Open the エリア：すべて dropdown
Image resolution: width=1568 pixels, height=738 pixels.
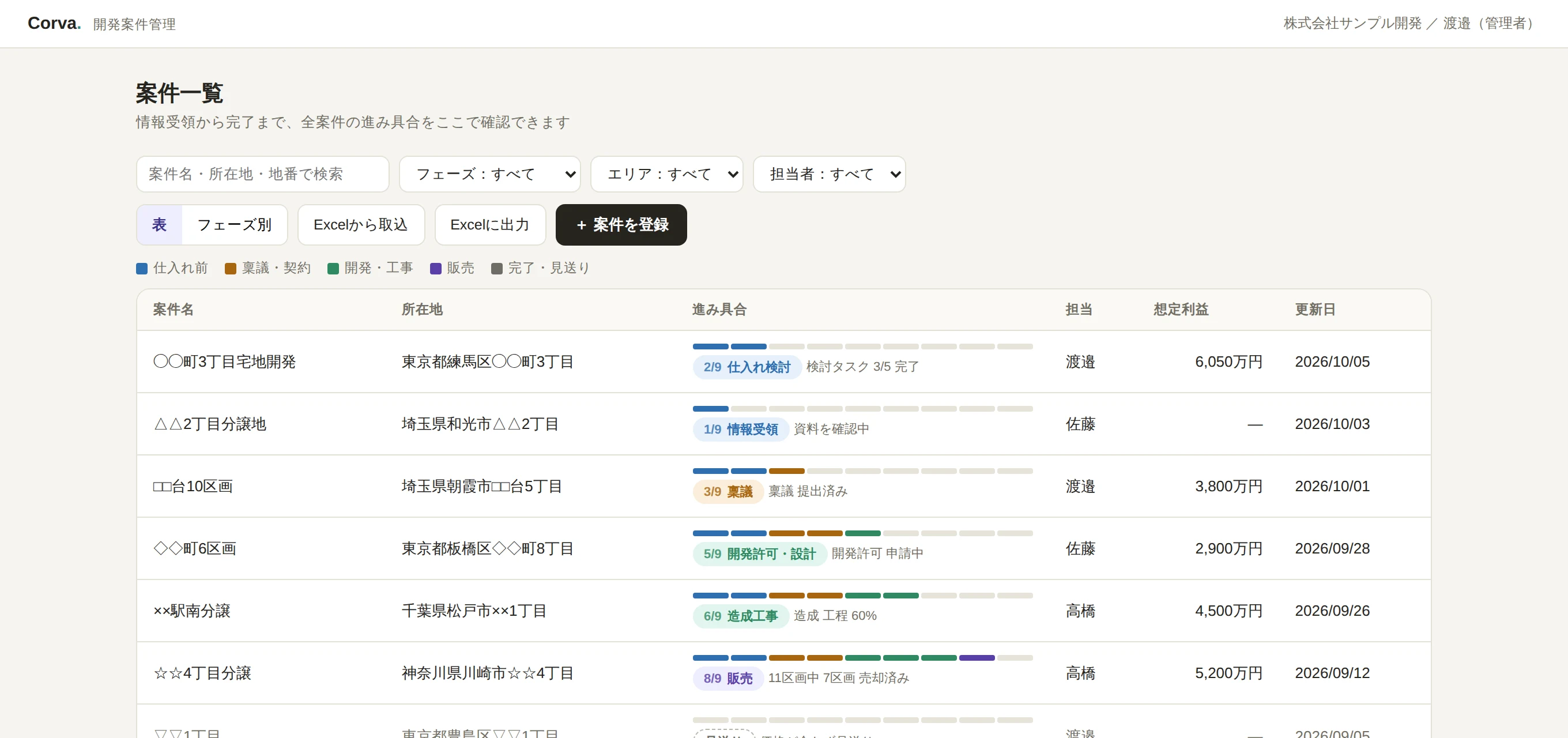[x=666, y=174]
